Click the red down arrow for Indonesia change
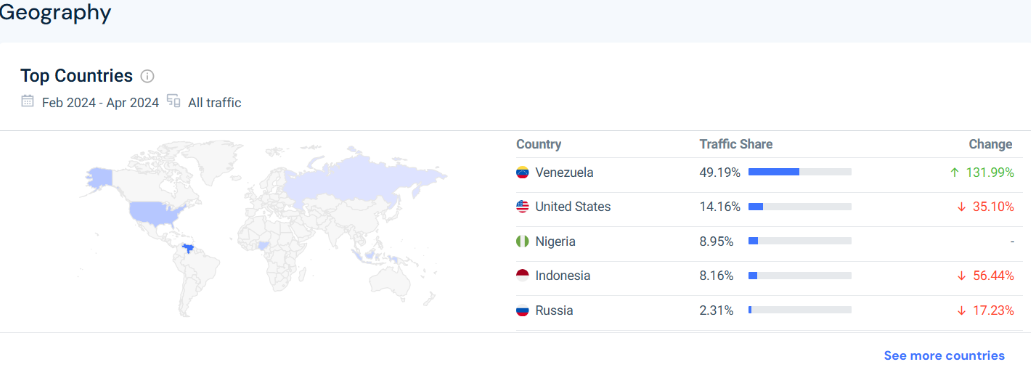The height and width of the screenshot is (368, 1031). (x=961, y=276)
